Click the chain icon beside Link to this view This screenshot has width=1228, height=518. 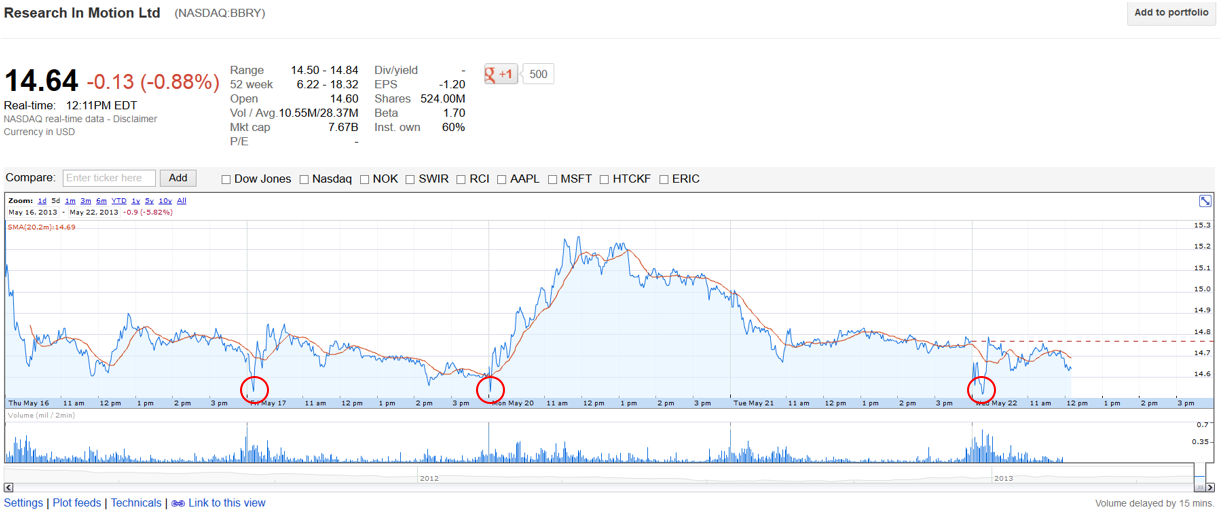[x=178, y=503]
